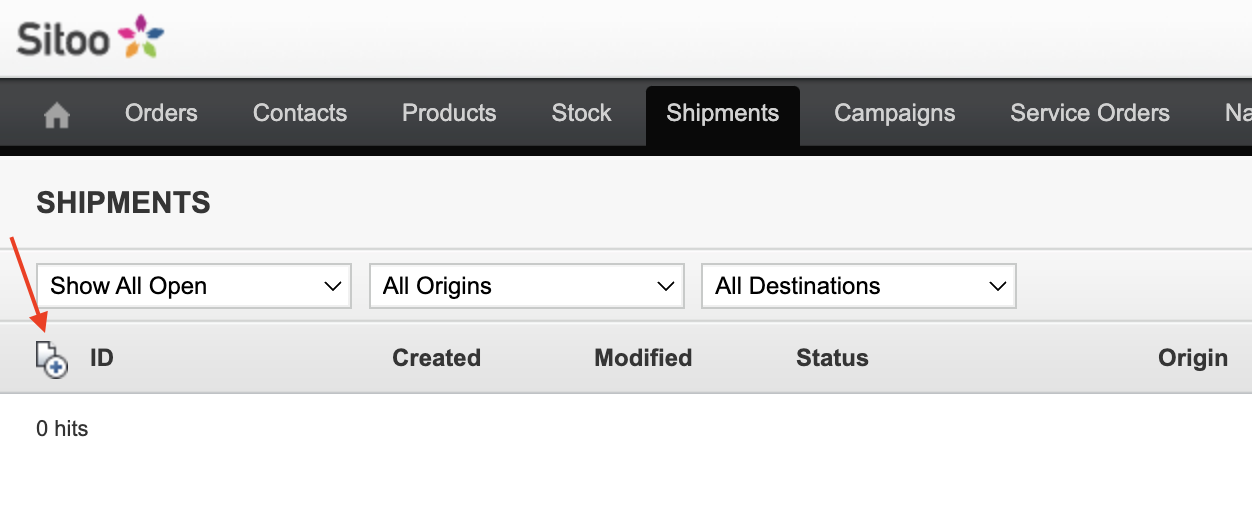This screenshot has width=1252, height=514.
Task: Sort by the Modified column header
Action: [x=643, y=358]
